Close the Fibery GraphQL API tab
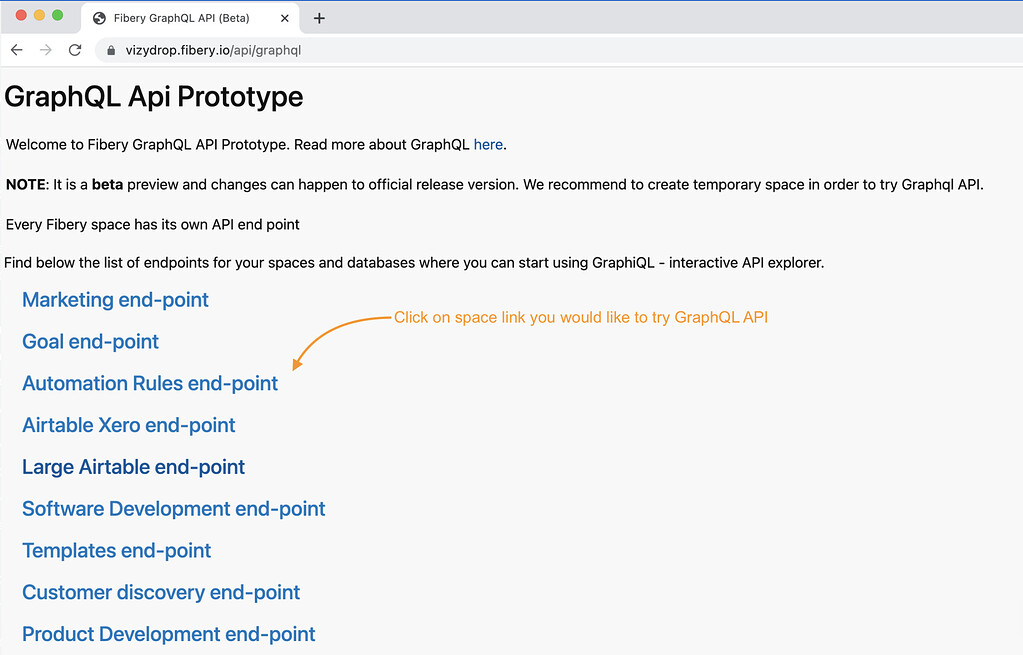 click(x=283, y=17)
